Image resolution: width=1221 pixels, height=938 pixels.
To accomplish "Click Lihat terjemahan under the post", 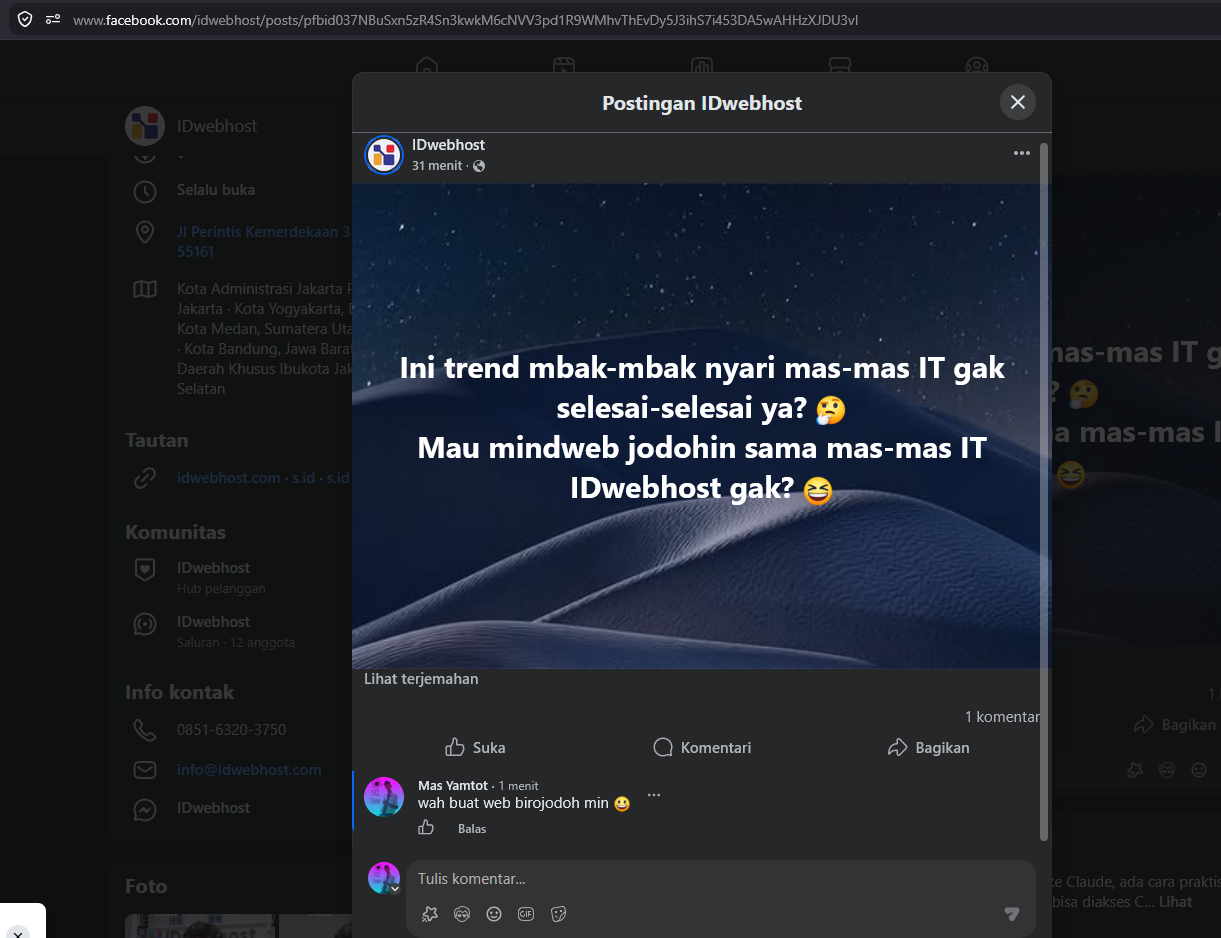I will [421, 679].
